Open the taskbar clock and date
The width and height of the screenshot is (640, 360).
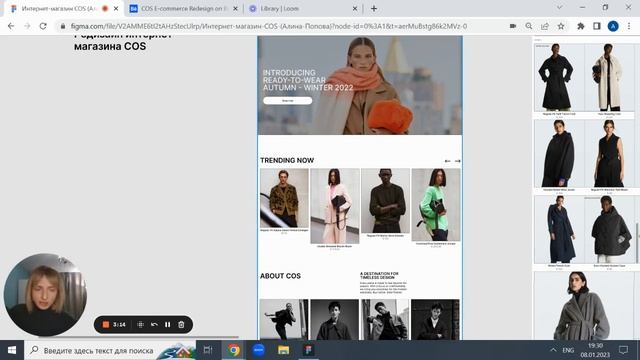(595, 350)
